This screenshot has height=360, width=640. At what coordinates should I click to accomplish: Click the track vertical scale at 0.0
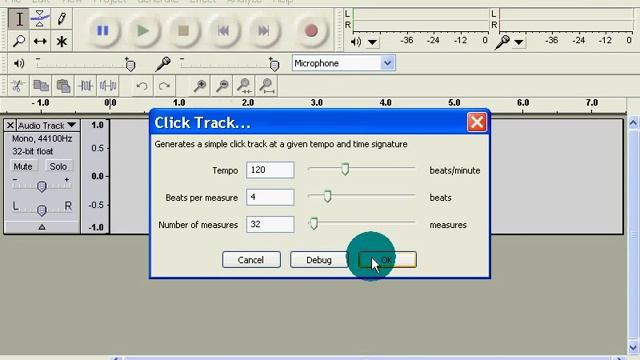pyautogui.click(x=97, y=176)
